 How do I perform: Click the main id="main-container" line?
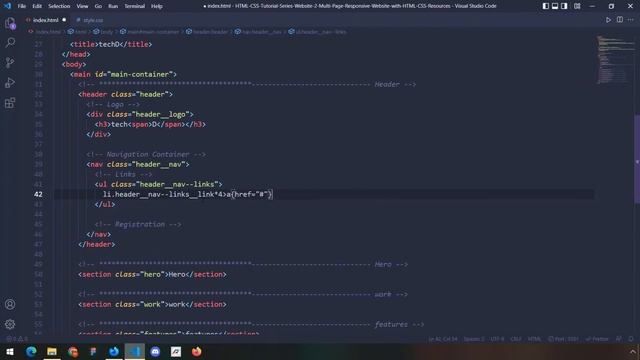(123, 74)
